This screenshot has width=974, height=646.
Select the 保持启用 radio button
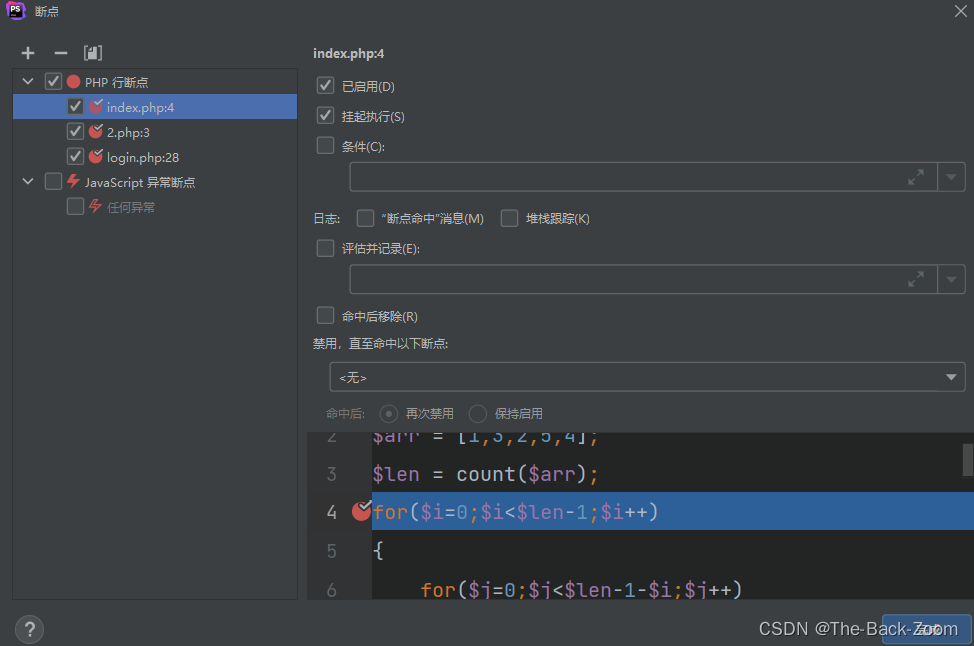point(478,414)
